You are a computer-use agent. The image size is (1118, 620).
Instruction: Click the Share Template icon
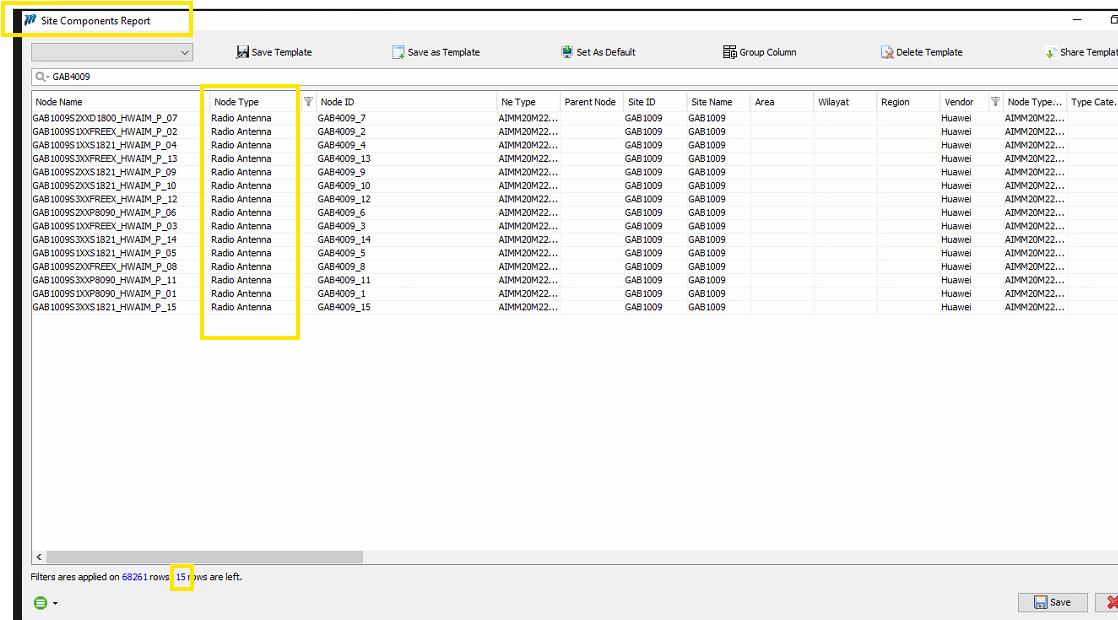tap(1050, 52)
